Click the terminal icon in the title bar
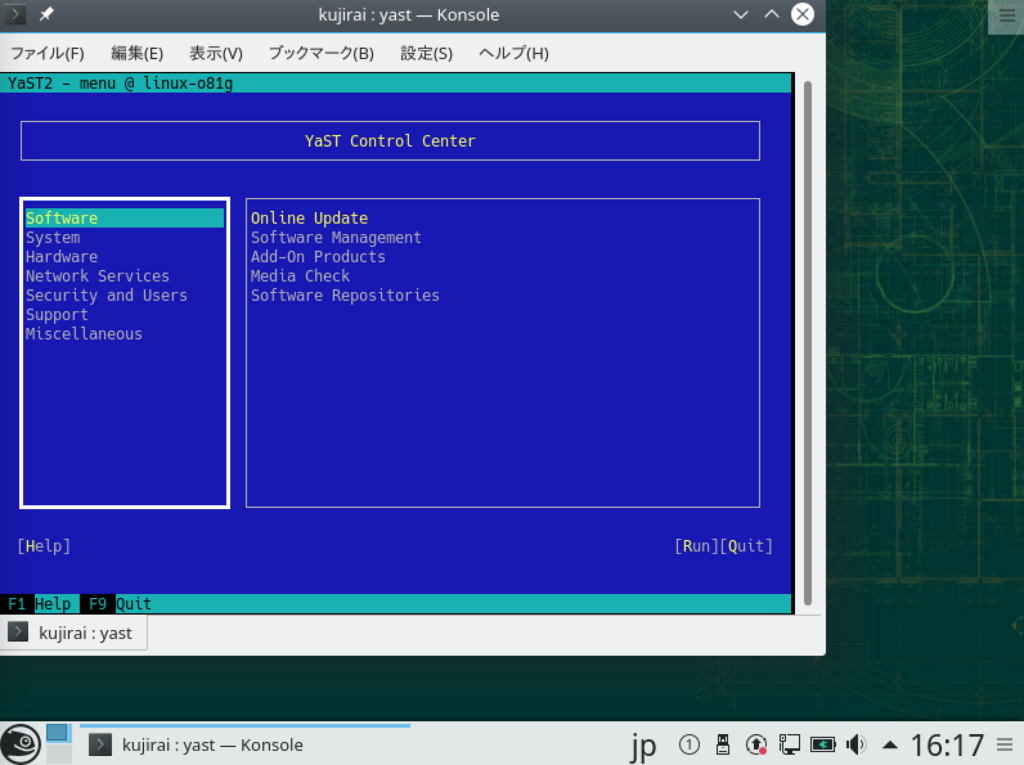The width and height of the screenshot is (1024, 765). point(15,14)
